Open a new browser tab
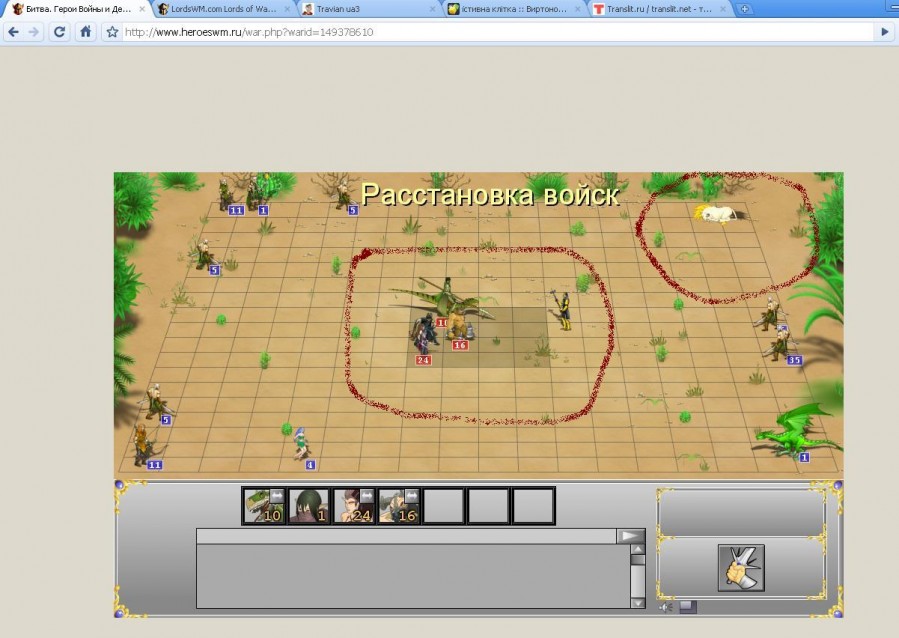Screen dimensions: 899x638 click(744, 9)
